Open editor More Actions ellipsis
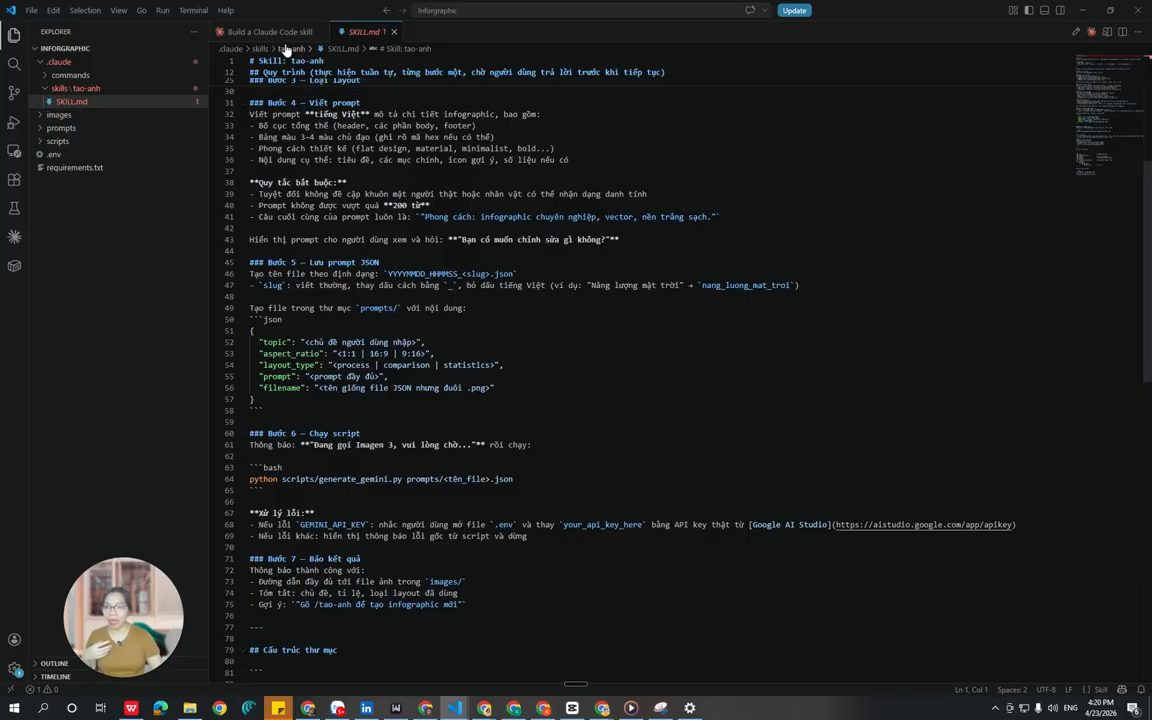The image size is (1152, 720). (1138, 32)
